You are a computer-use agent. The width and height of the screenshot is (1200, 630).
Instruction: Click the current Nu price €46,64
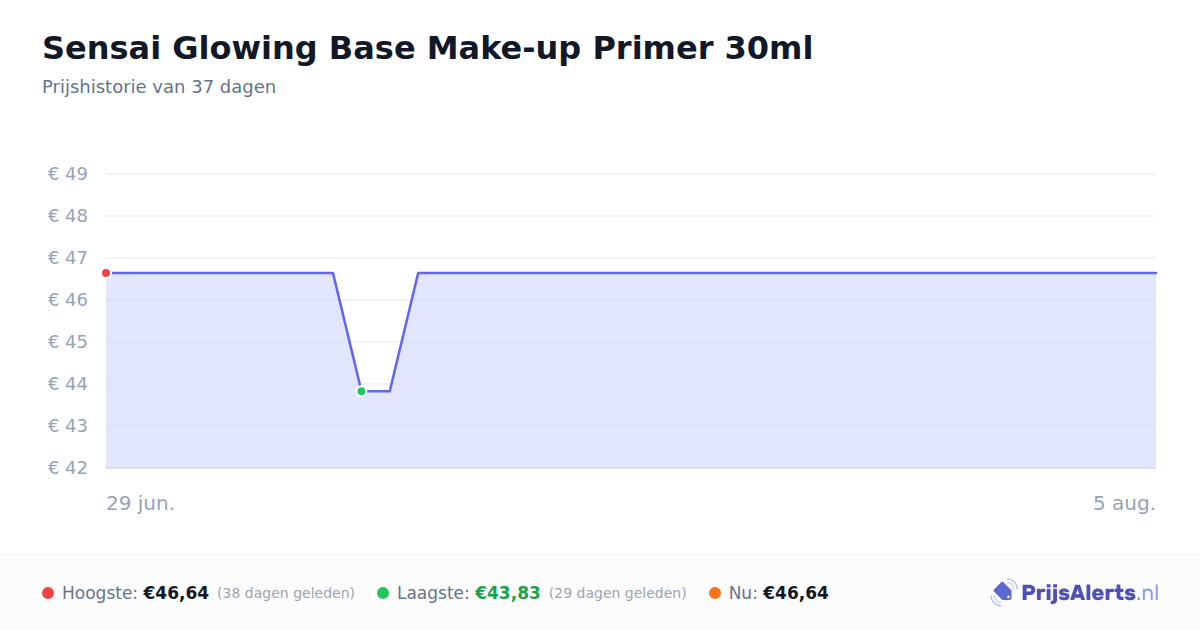click(x=796, y=593)
